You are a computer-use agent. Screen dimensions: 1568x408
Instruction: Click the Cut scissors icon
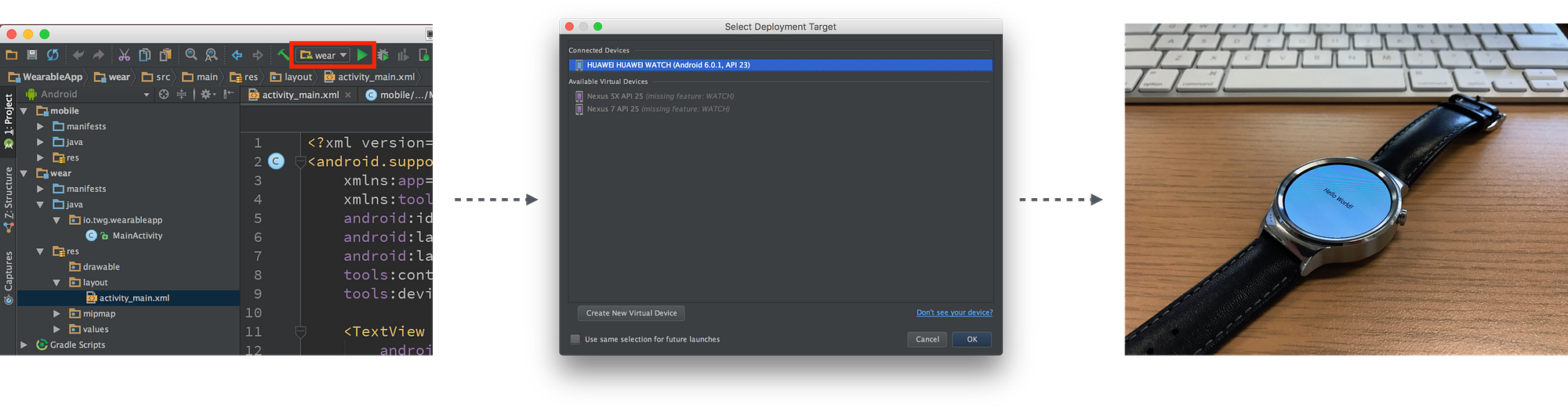pos(124,55)
